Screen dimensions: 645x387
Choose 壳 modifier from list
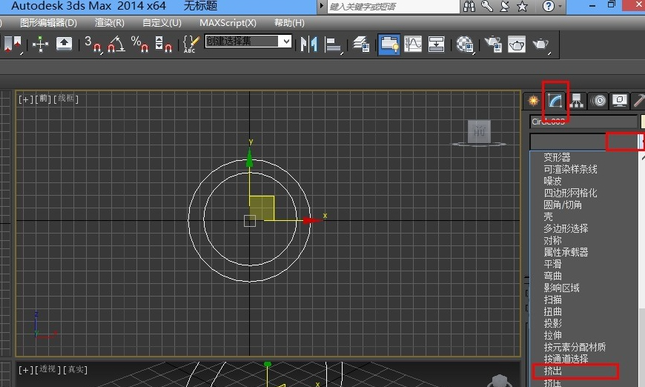pyautogui.click(x=548, y=216)
